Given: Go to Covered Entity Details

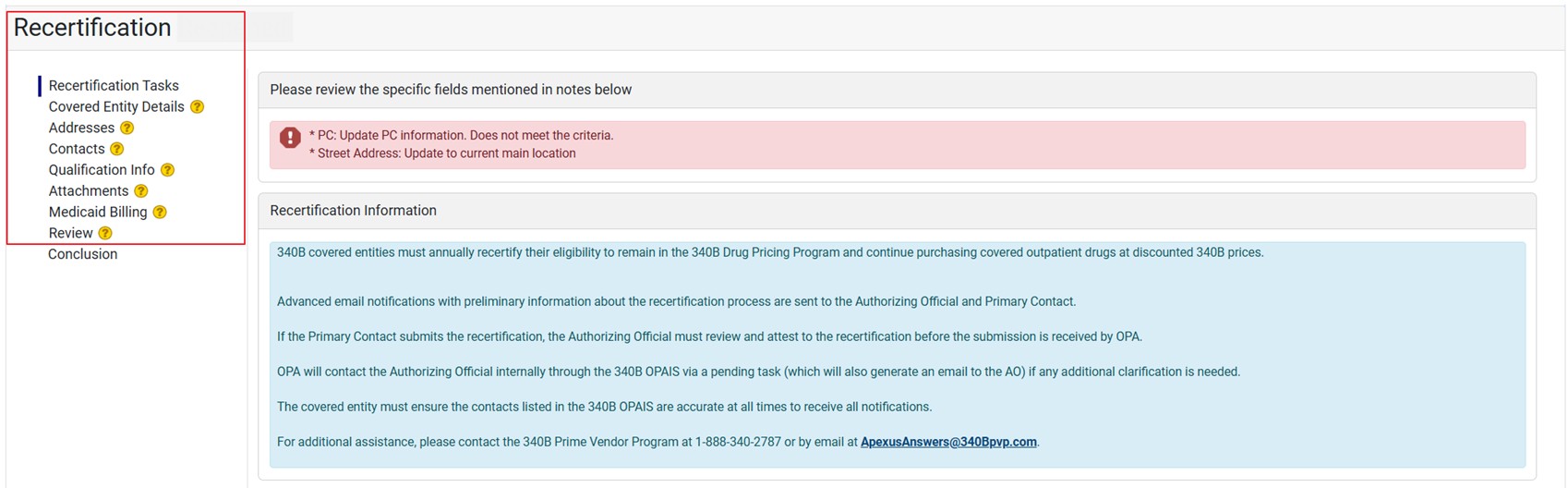Looking at the screenshot, I should pos(116,107).
